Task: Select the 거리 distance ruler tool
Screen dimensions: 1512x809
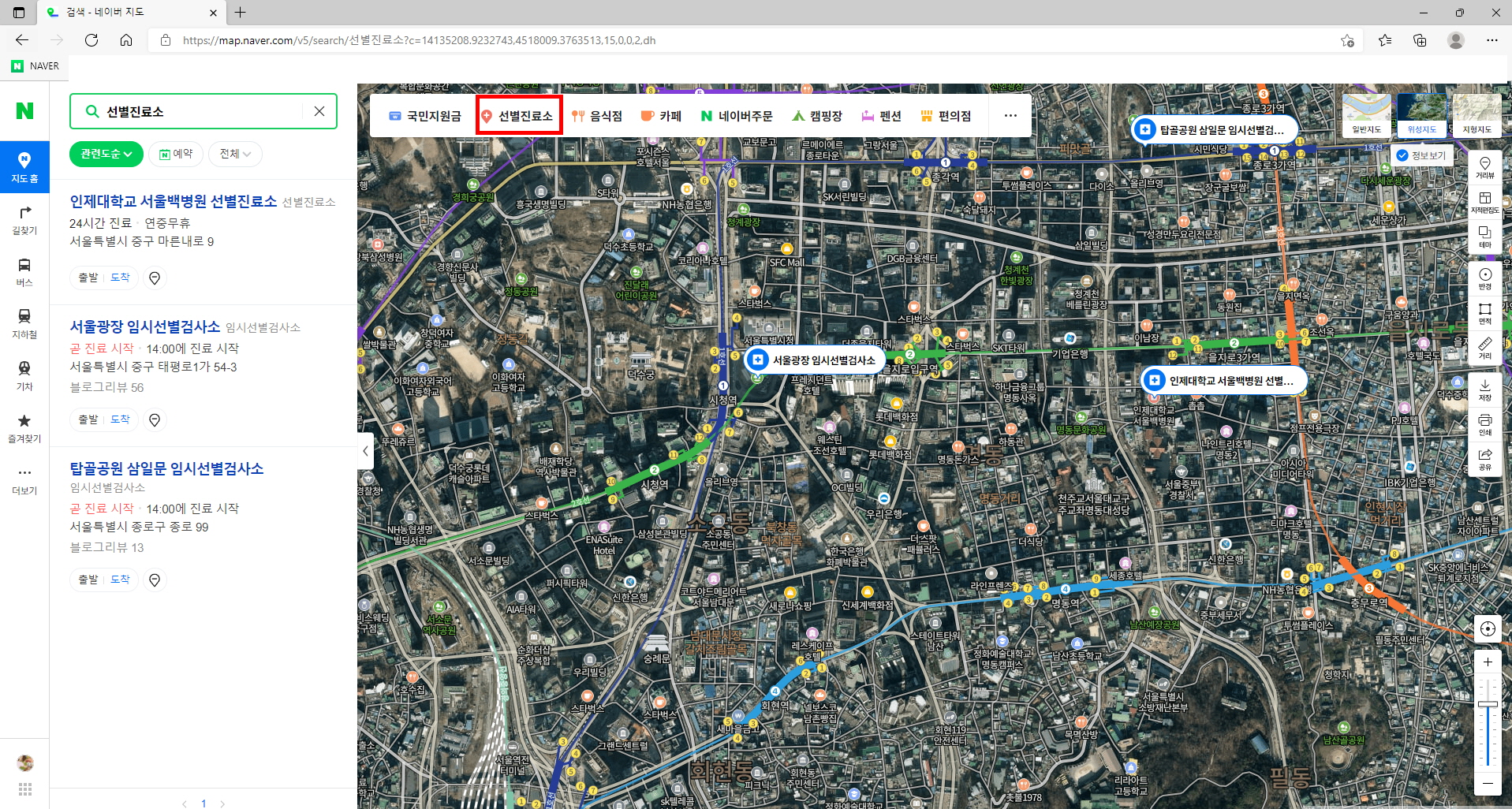Action: pyautogui.click(x=1485, y=348)
